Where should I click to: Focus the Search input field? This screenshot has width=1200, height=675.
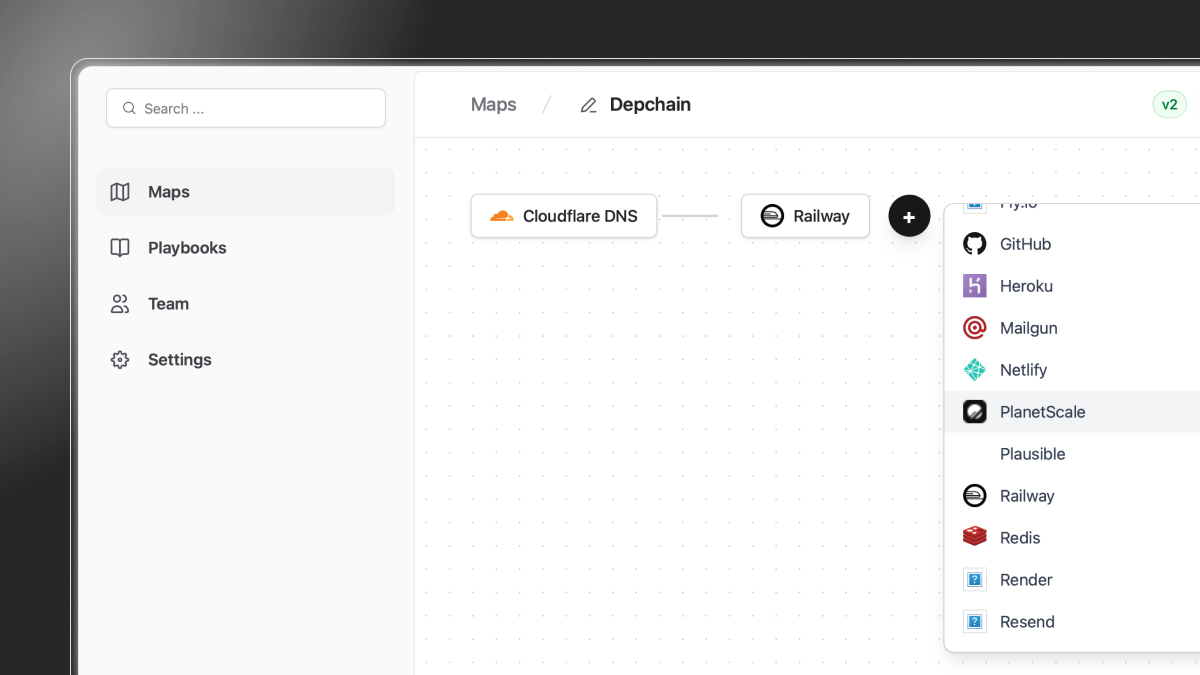(246, 108)
